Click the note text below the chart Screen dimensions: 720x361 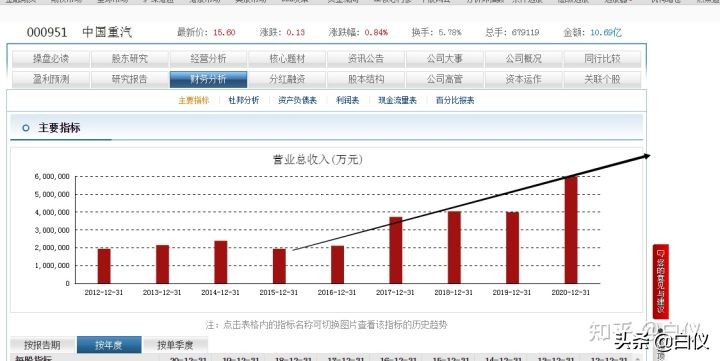point(326,325)
